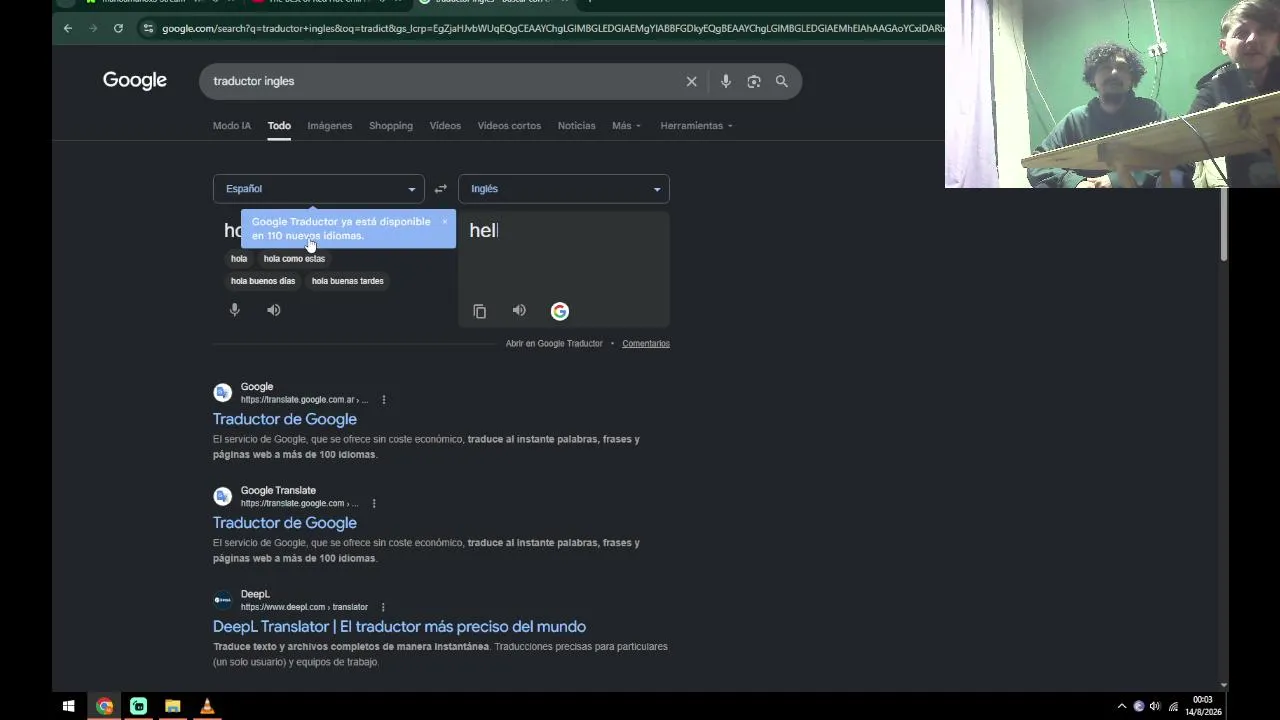
Task: Click the Google G icon under translation
Action: [x=560, y=311]
